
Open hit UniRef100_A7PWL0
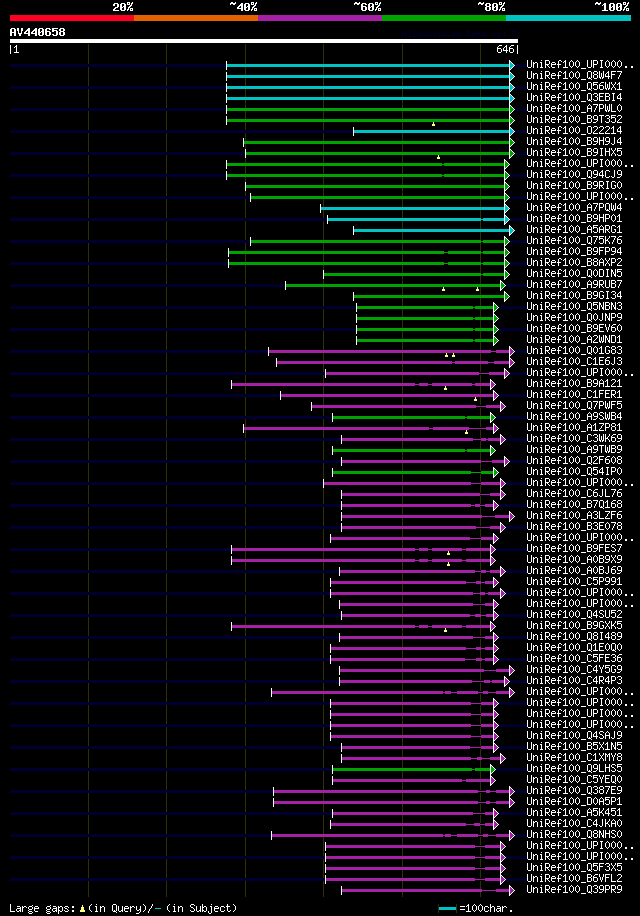pyautogui.click(x=574, y=109)
